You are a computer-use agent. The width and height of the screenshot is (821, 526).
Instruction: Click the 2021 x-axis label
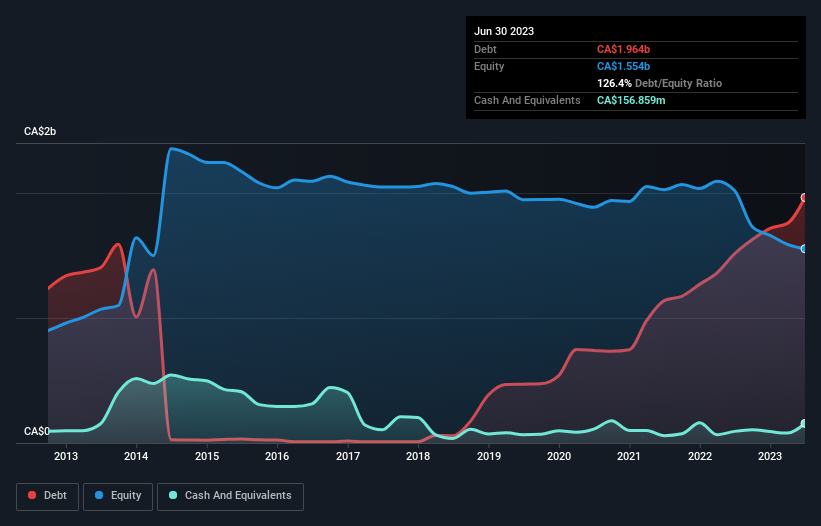629,456
